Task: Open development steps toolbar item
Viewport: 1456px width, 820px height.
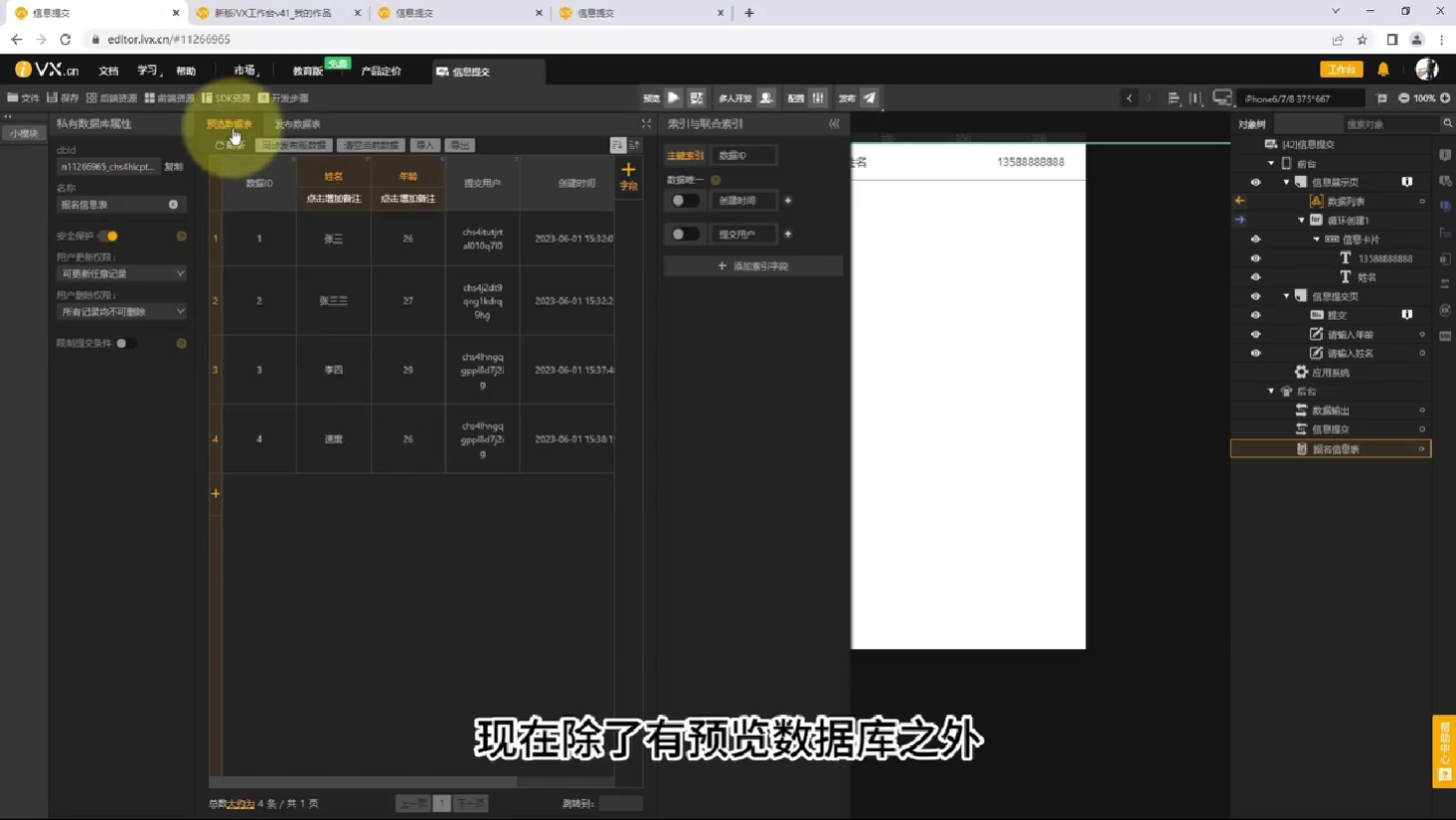Action: (x=283, y=97)
